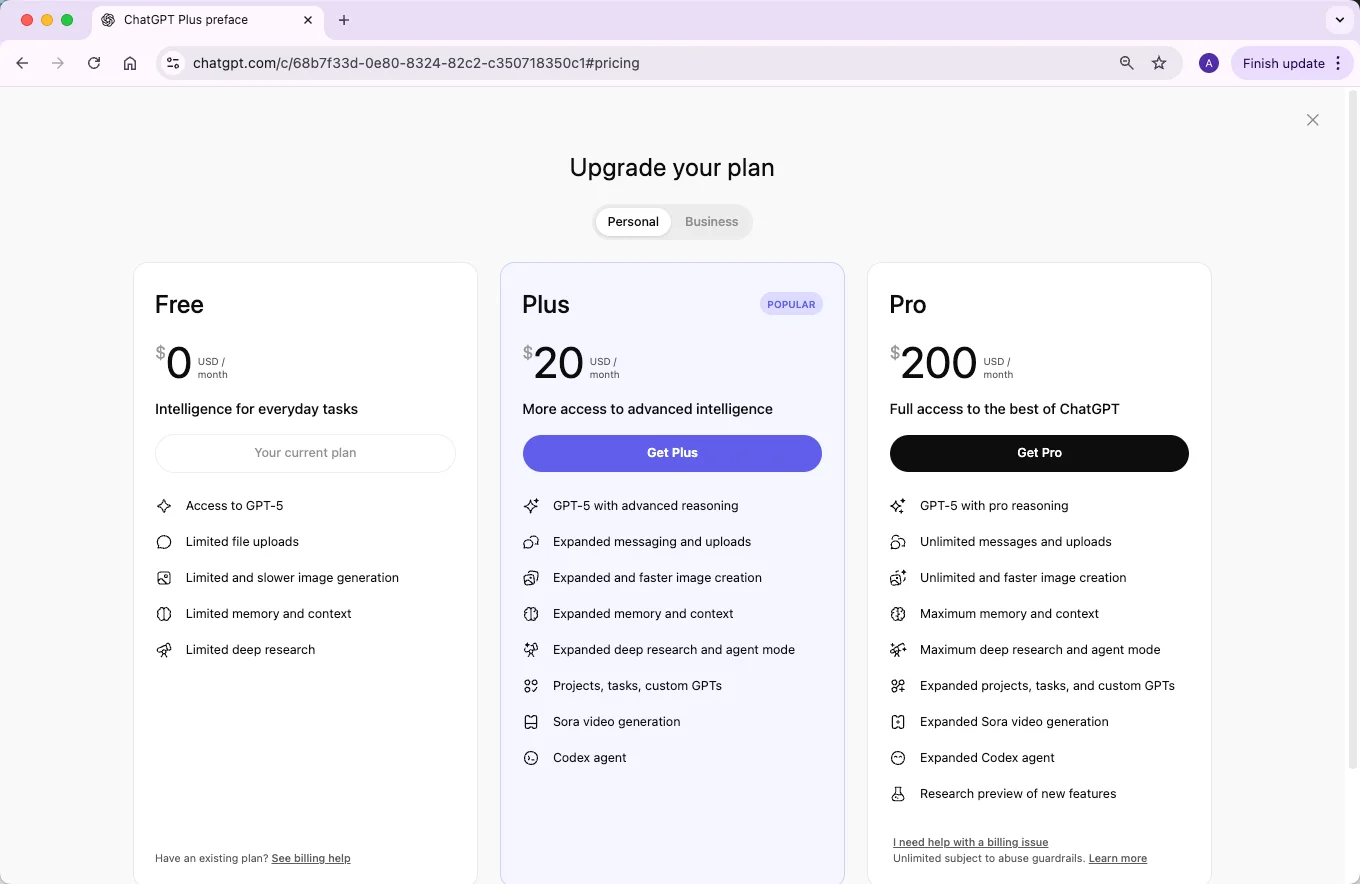The width and height of the screenshot is (1360, 884).
Task: Open the browser home page
Action: click(130, 63)
